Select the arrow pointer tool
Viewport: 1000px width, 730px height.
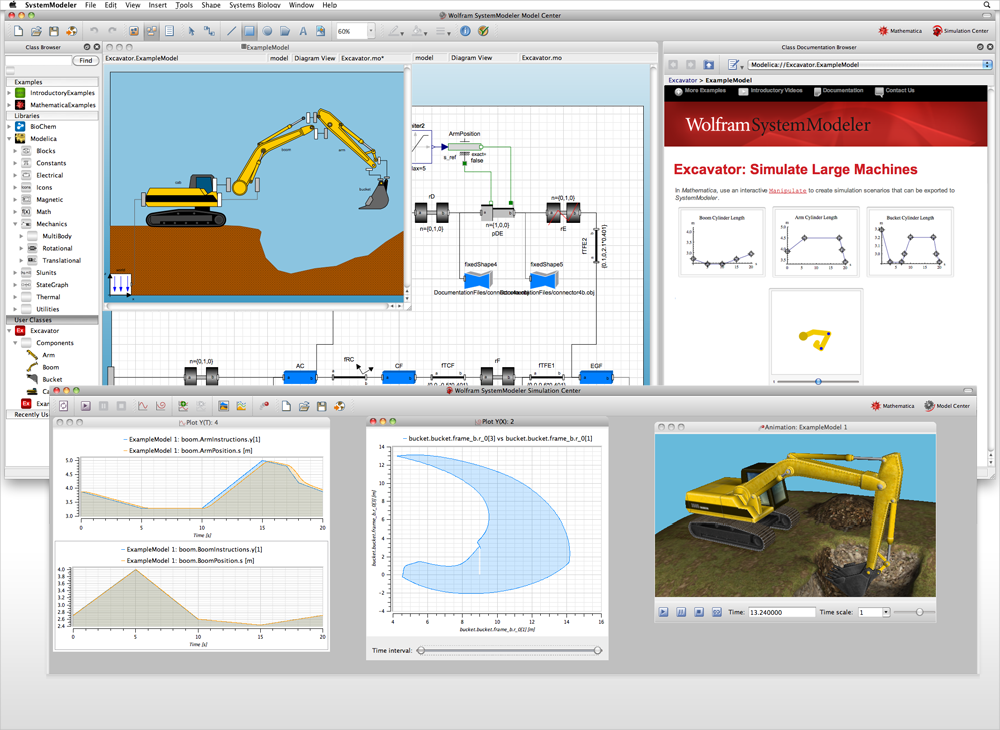(191, 31)
